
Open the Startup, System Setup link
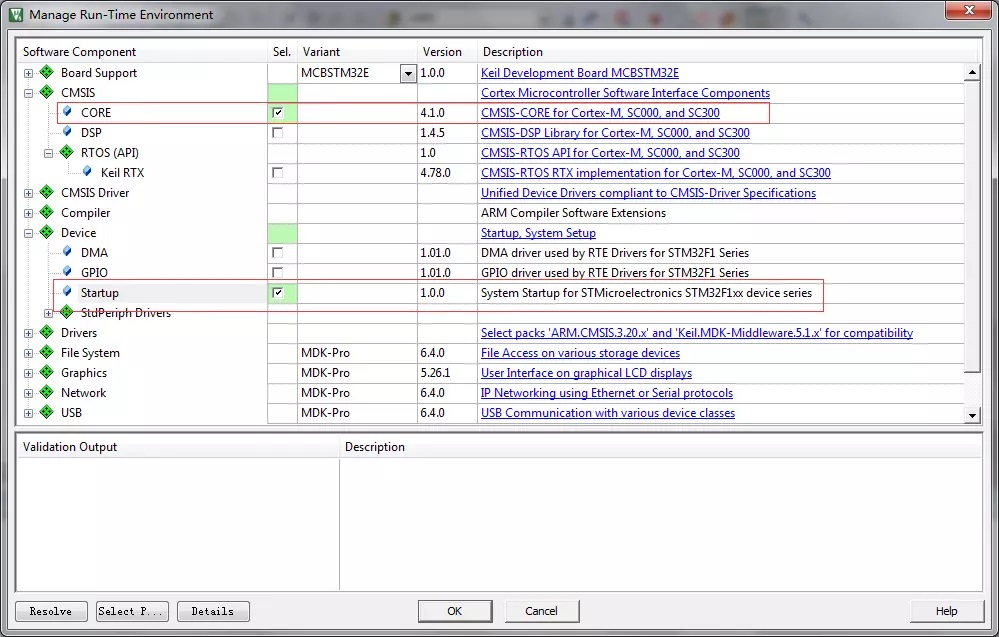[538, 233]
